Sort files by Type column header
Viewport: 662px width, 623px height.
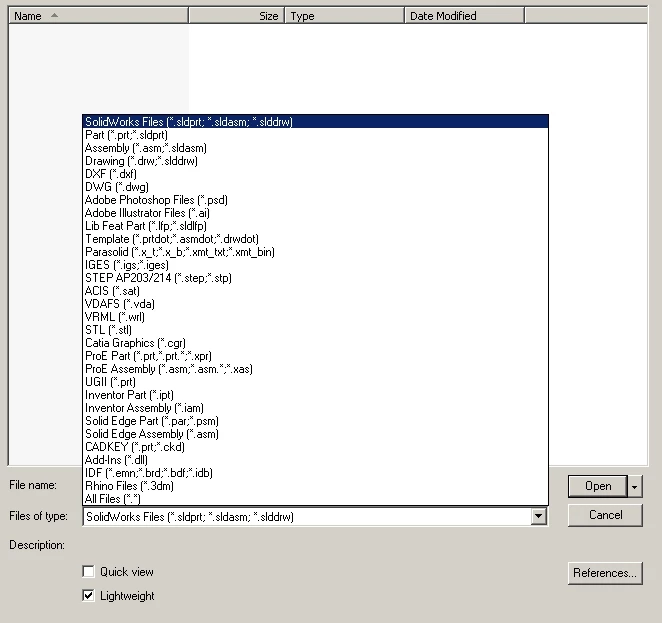[345, 16]
